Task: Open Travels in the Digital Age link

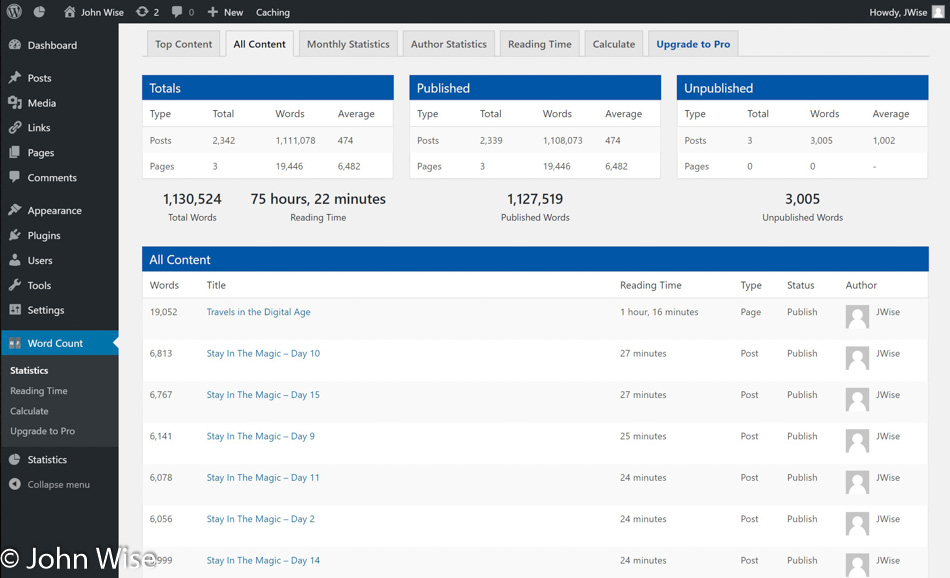Action: coord(259,312)
